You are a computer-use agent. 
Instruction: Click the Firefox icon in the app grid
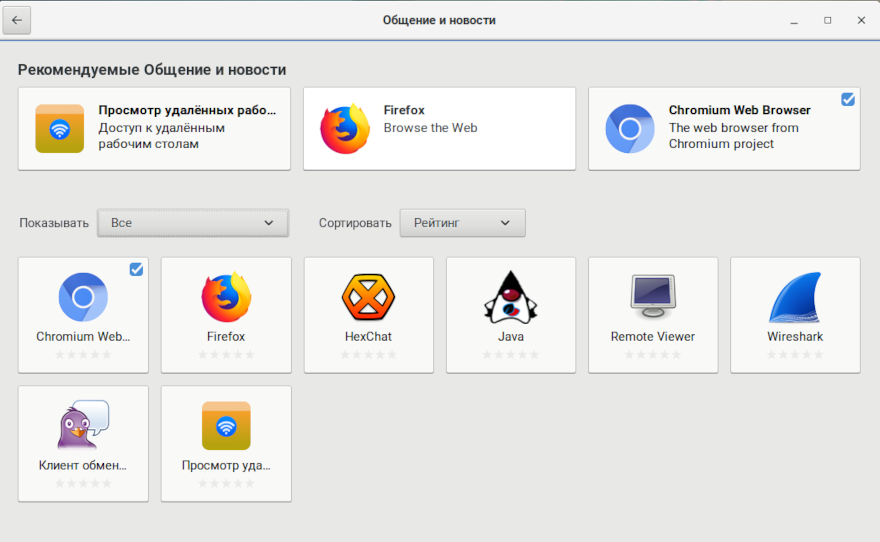[x=226, y=297]
